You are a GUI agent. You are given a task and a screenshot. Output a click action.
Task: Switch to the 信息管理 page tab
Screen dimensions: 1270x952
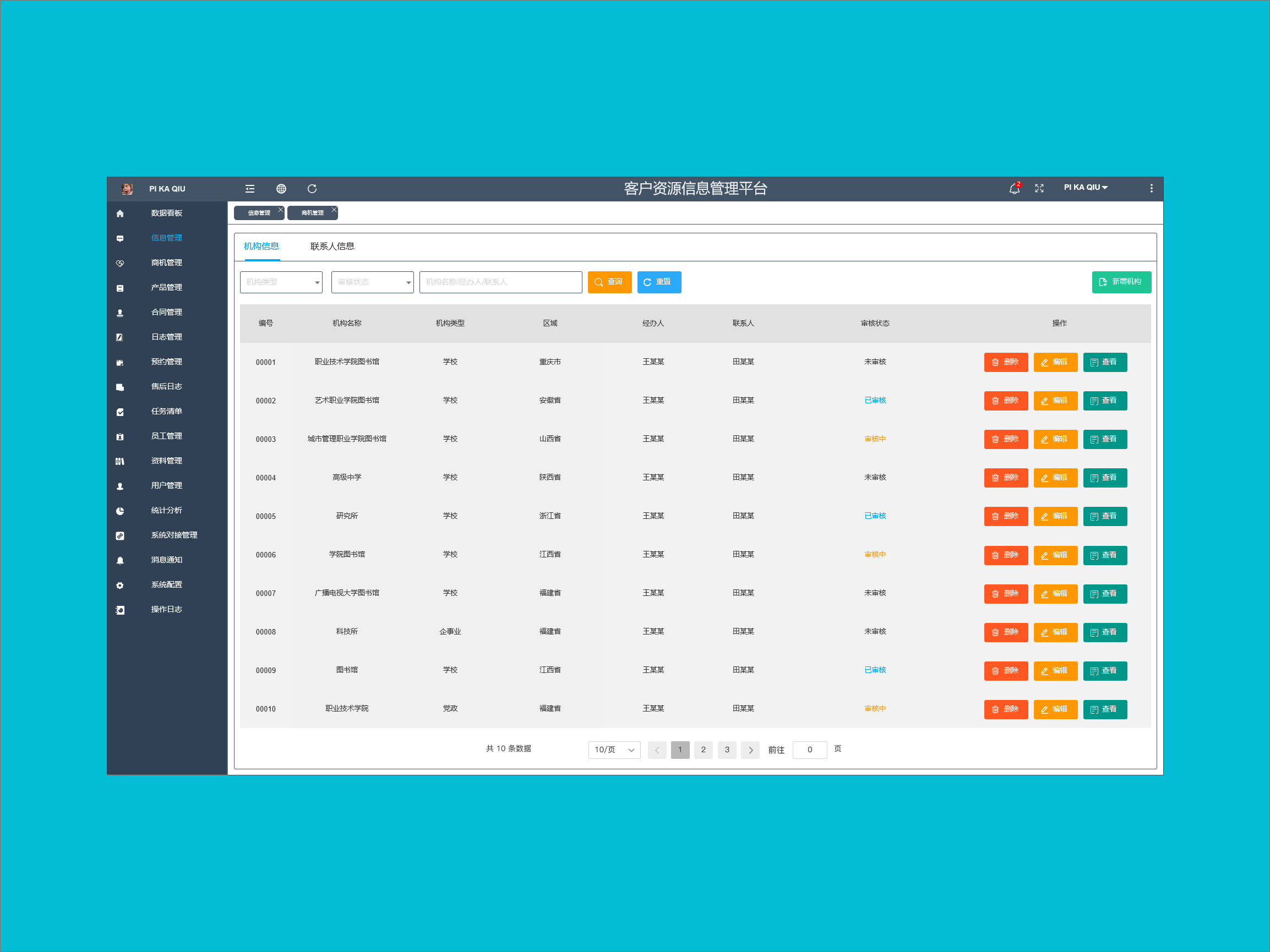tap(259, 213)
